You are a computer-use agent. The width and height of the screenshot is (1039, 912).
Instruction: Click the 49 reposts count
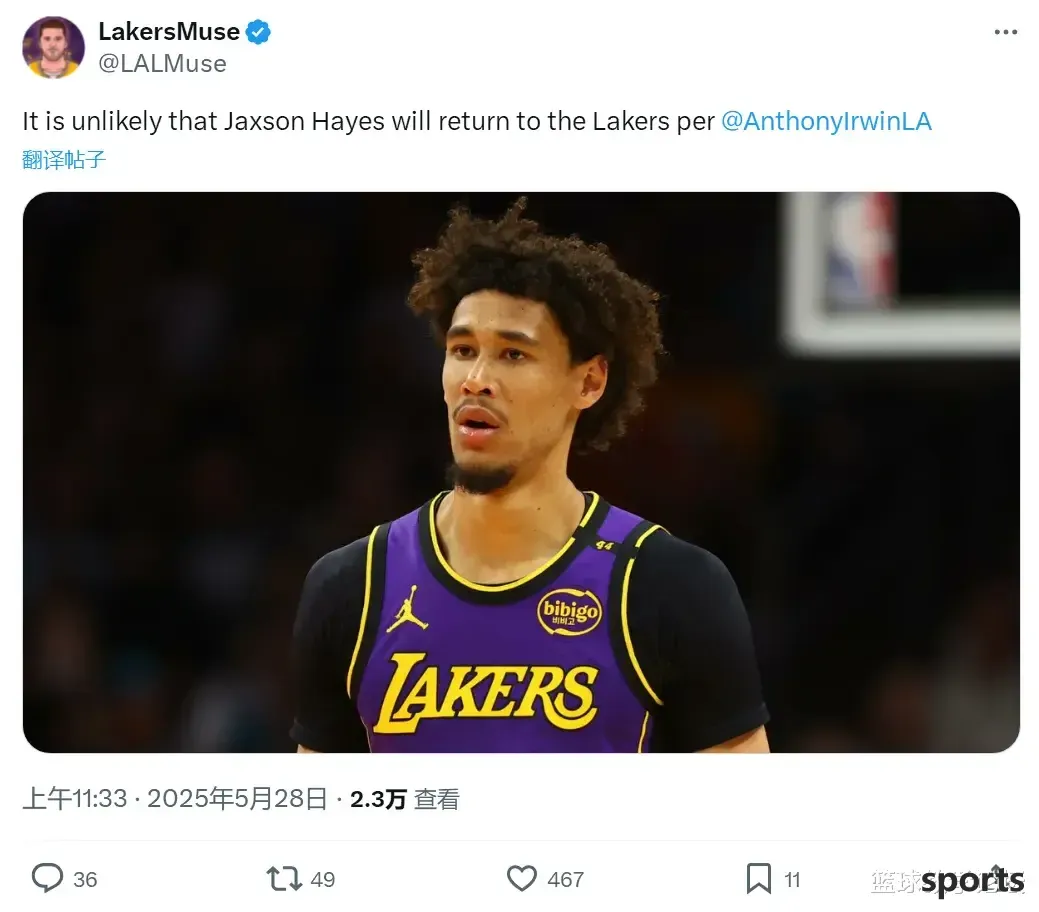tap(323, 880)
